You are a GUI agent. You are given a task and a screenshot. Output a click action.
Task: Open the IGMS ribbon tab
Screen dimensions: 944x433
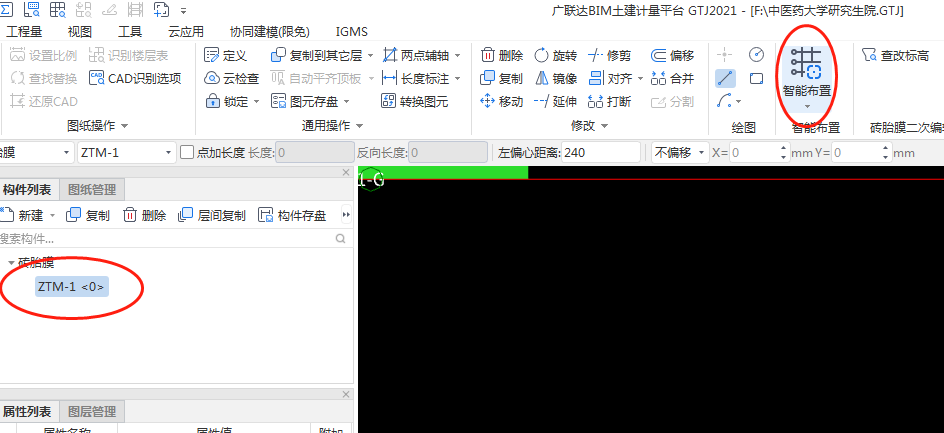352,31
